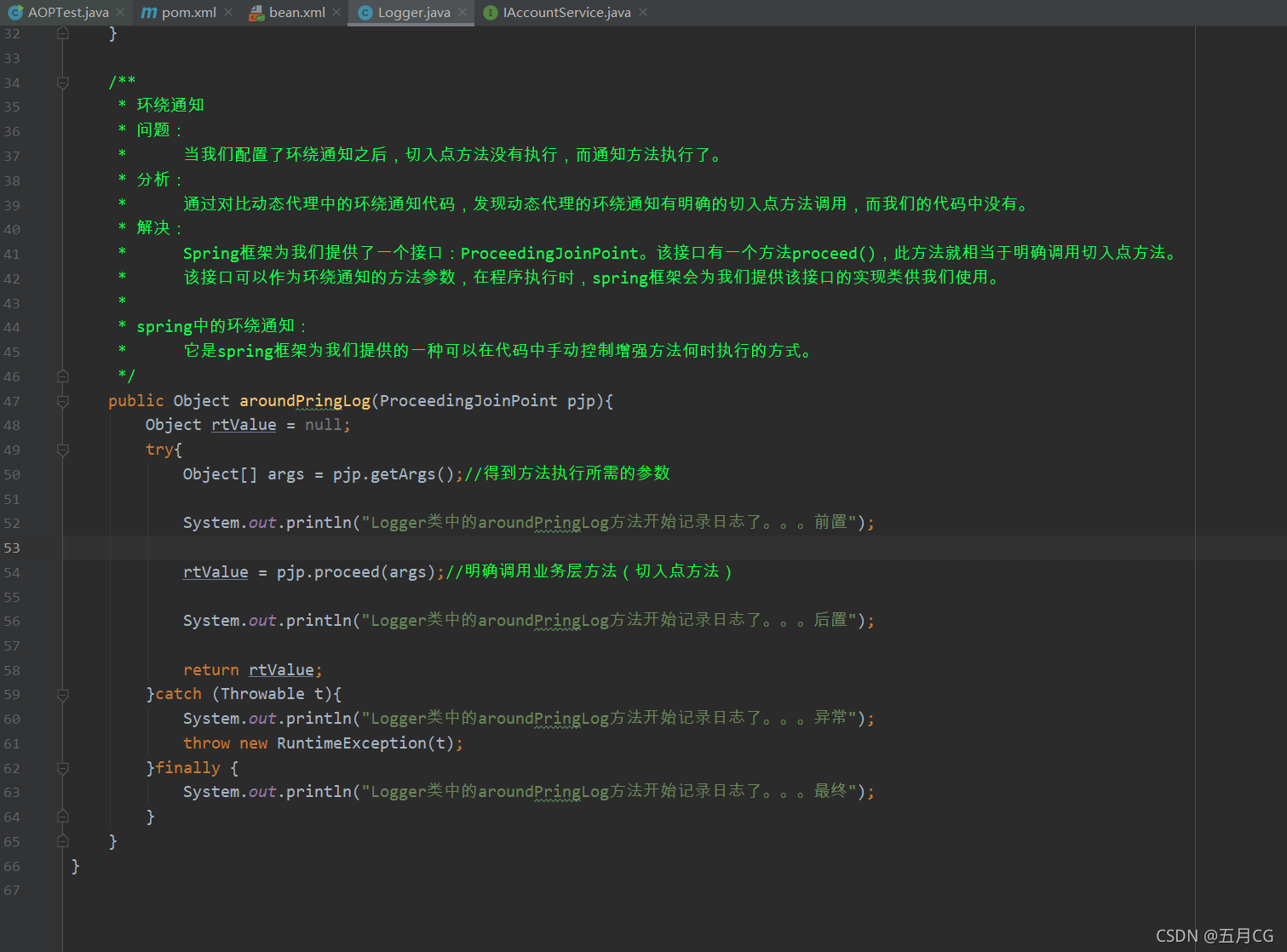Click the println string ending with 最终
Image resolution: width=1287 pixels, height=952 pixels.
pyautogui.click(x=609, y=792)
